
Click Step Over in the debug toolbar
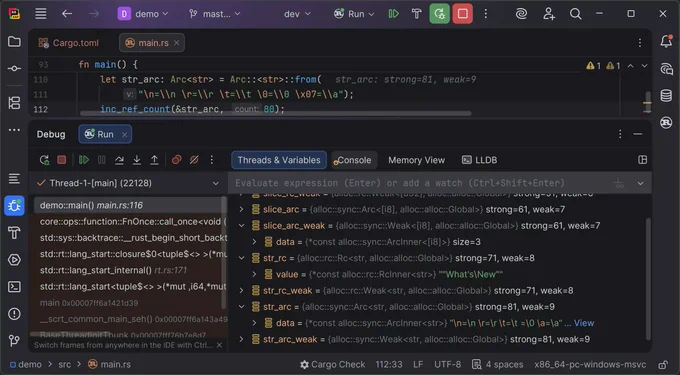click(119, 160)
